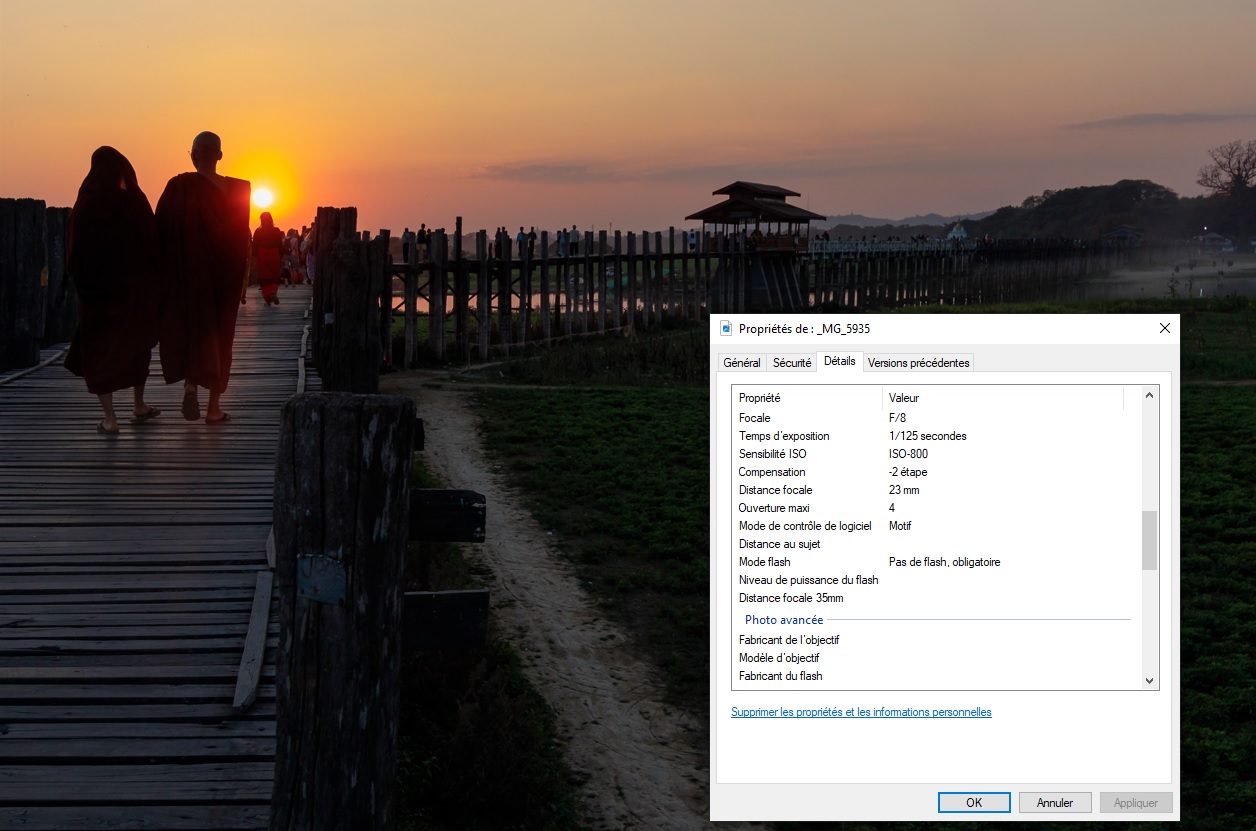Select the Fabricant du flash row
1256x831 pixels.
(935, 676)
